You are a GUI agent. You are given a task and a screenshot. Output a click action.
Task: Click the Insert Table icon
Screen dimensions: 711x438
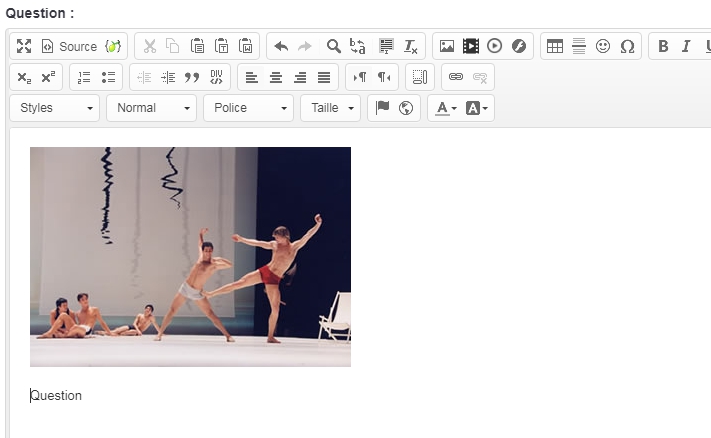(554, 47)
